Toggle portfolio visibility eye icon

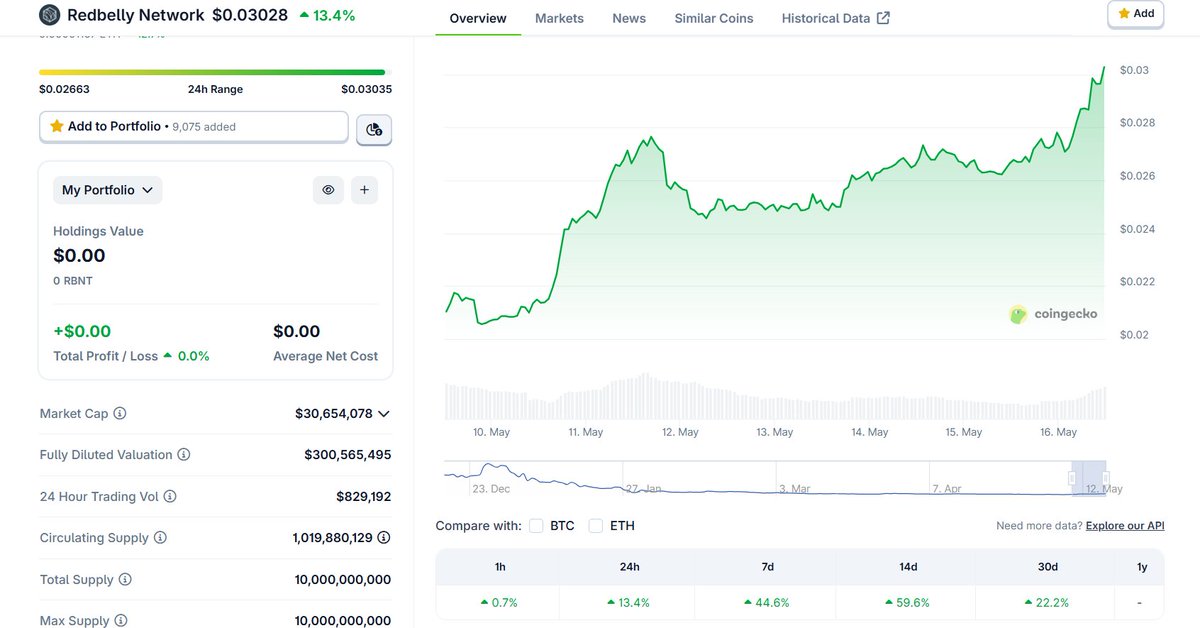click(328, 190)
